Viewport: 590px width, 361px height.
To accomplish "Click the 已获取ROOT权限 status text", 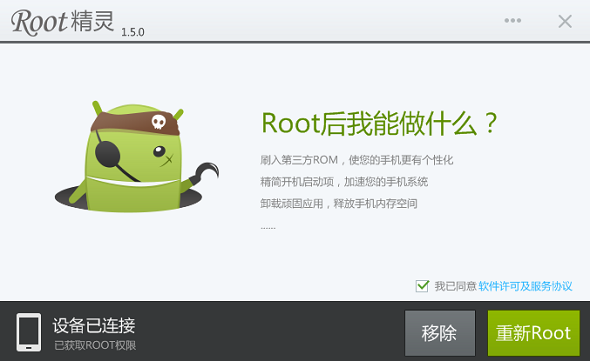I will pyautogui.click(x=95, y=345).
